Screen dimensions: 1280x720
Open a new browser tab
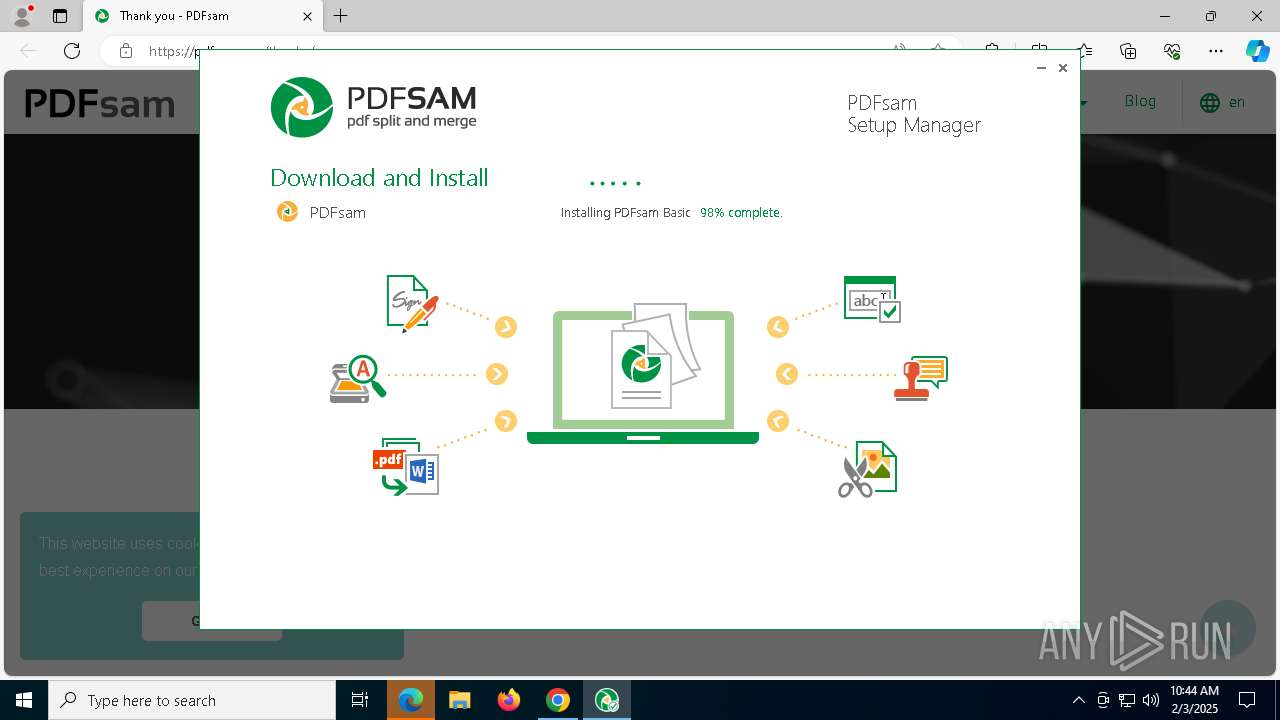click(x=341, y=16)
